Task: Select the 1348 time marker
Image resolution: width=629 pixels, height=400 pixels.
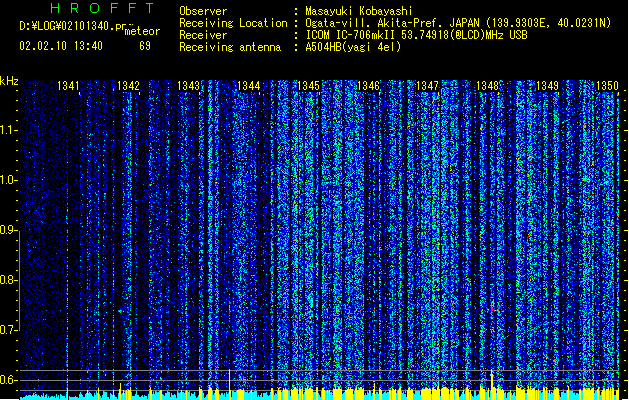Action: click(x=487, y=86)
